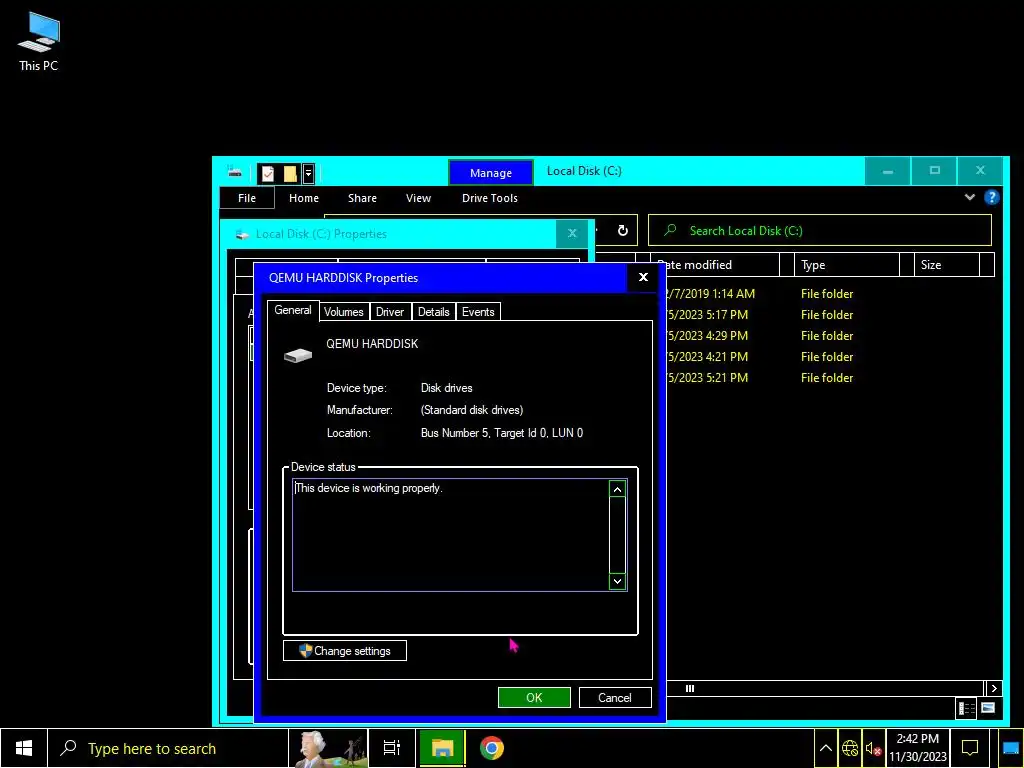Select the File folder row dated 4:21 PM

tap(826, 357)
